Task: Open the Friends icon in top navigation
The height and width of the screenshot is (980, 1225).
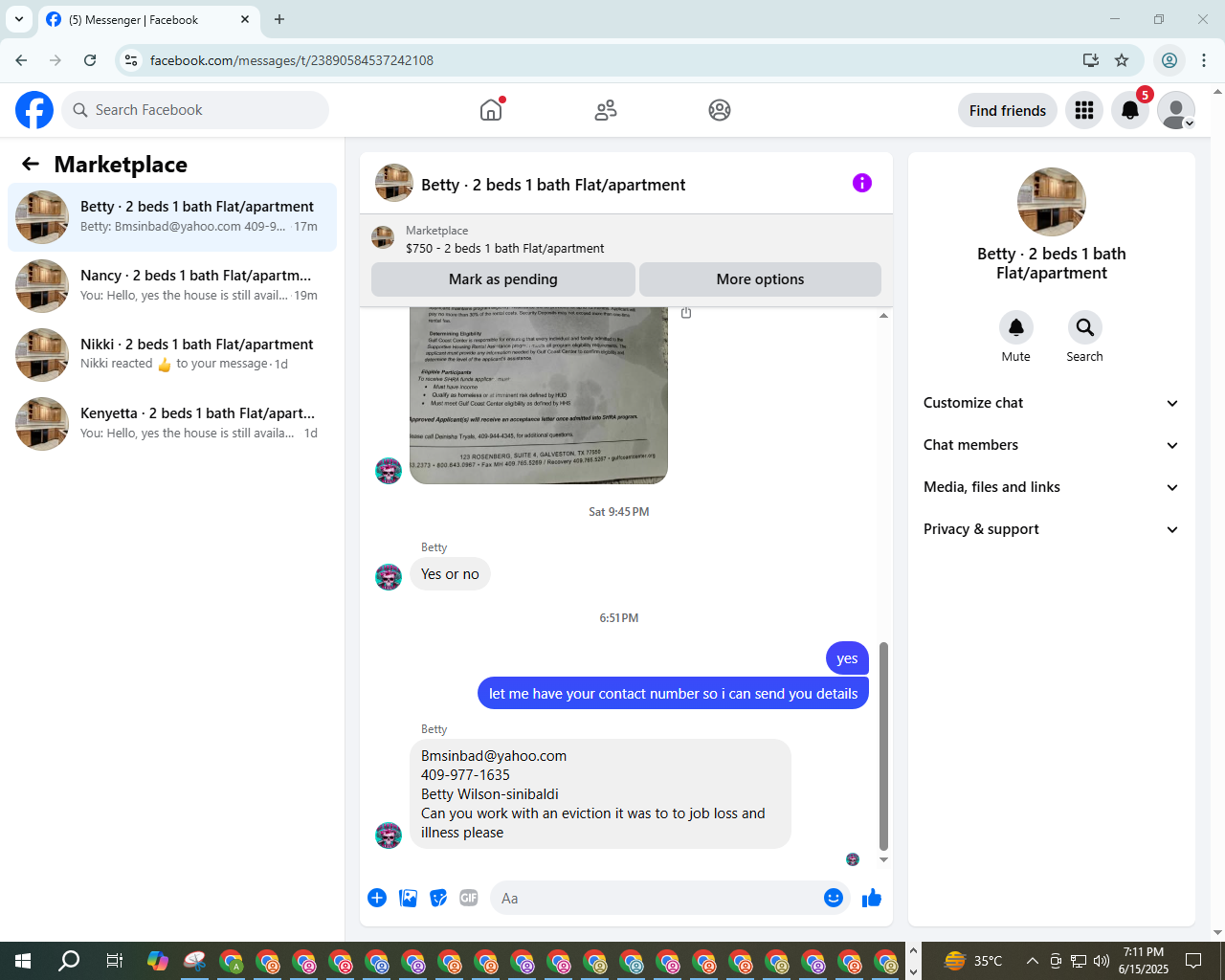Action: click(x=606, y=110)
